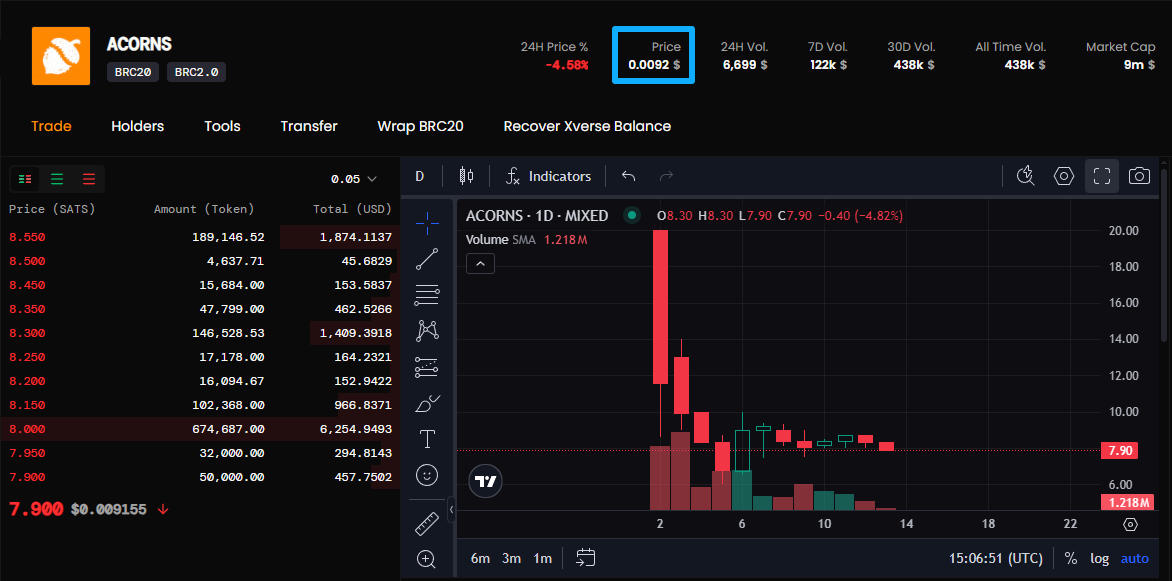Switch to the Trade tab
This screenshot has width=1172, height=581.
click(51, 126)
